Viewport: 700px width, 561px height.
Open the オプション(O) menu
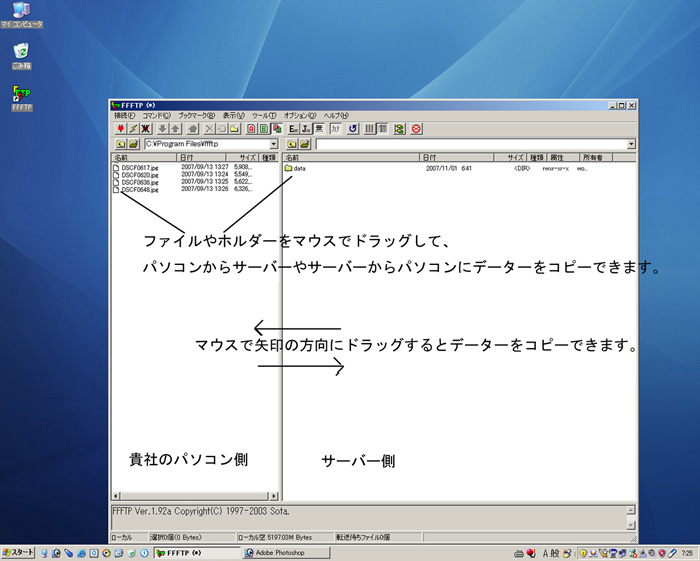pos(300,116)
